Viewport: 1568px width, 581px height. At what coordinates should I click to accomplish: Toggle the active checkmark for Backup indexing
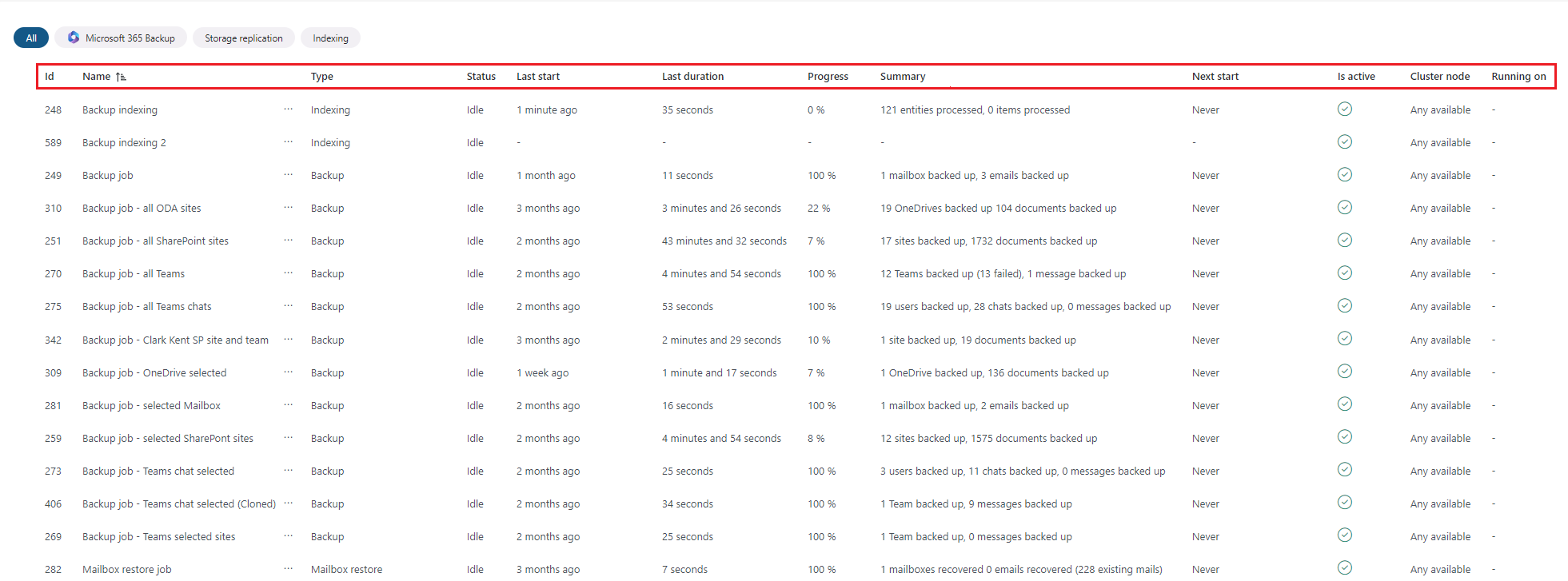pyautogui.click(x=1344, y=109)
